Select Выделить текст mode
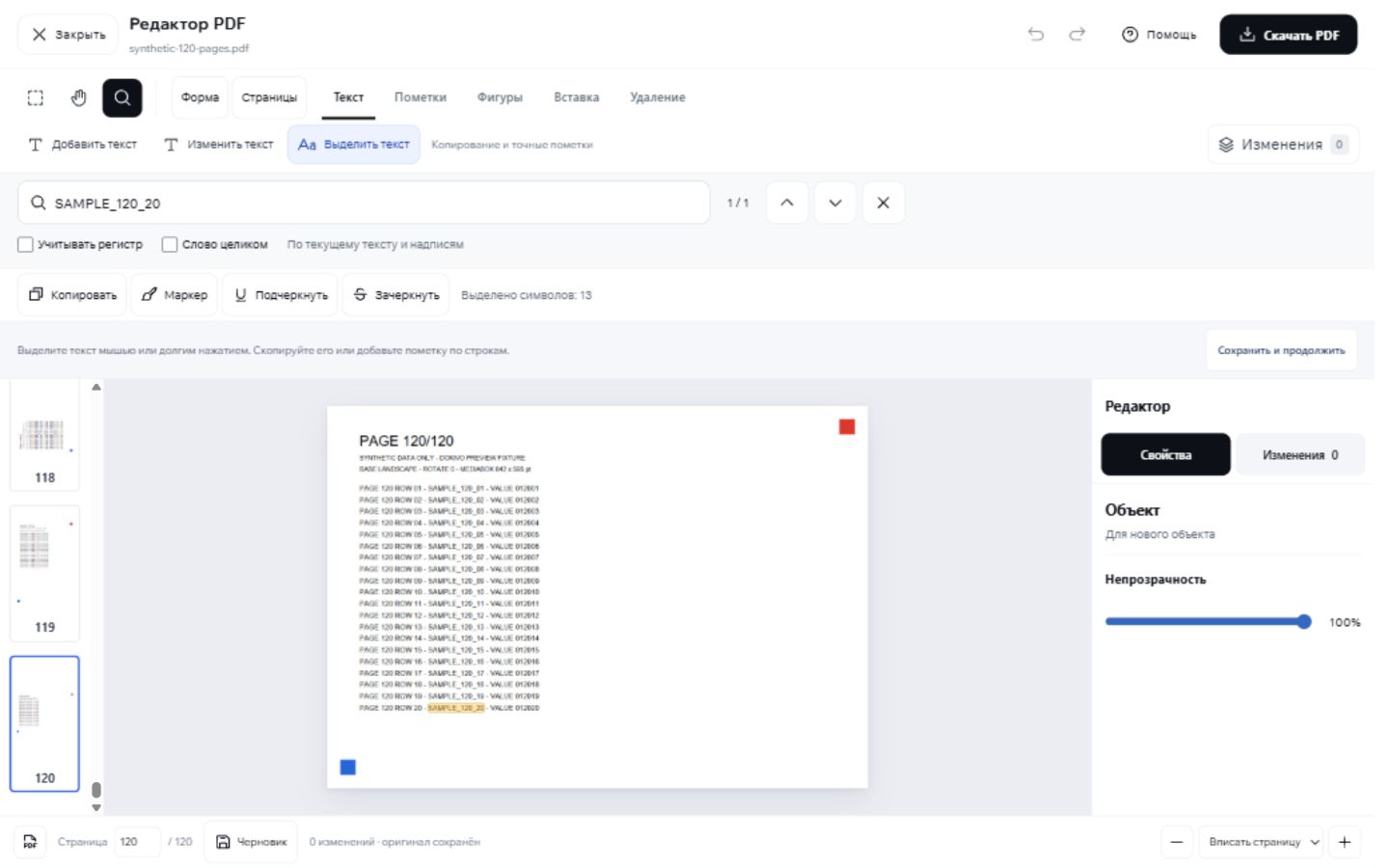This screenshot has width=1389, height=868. [354, 145]
